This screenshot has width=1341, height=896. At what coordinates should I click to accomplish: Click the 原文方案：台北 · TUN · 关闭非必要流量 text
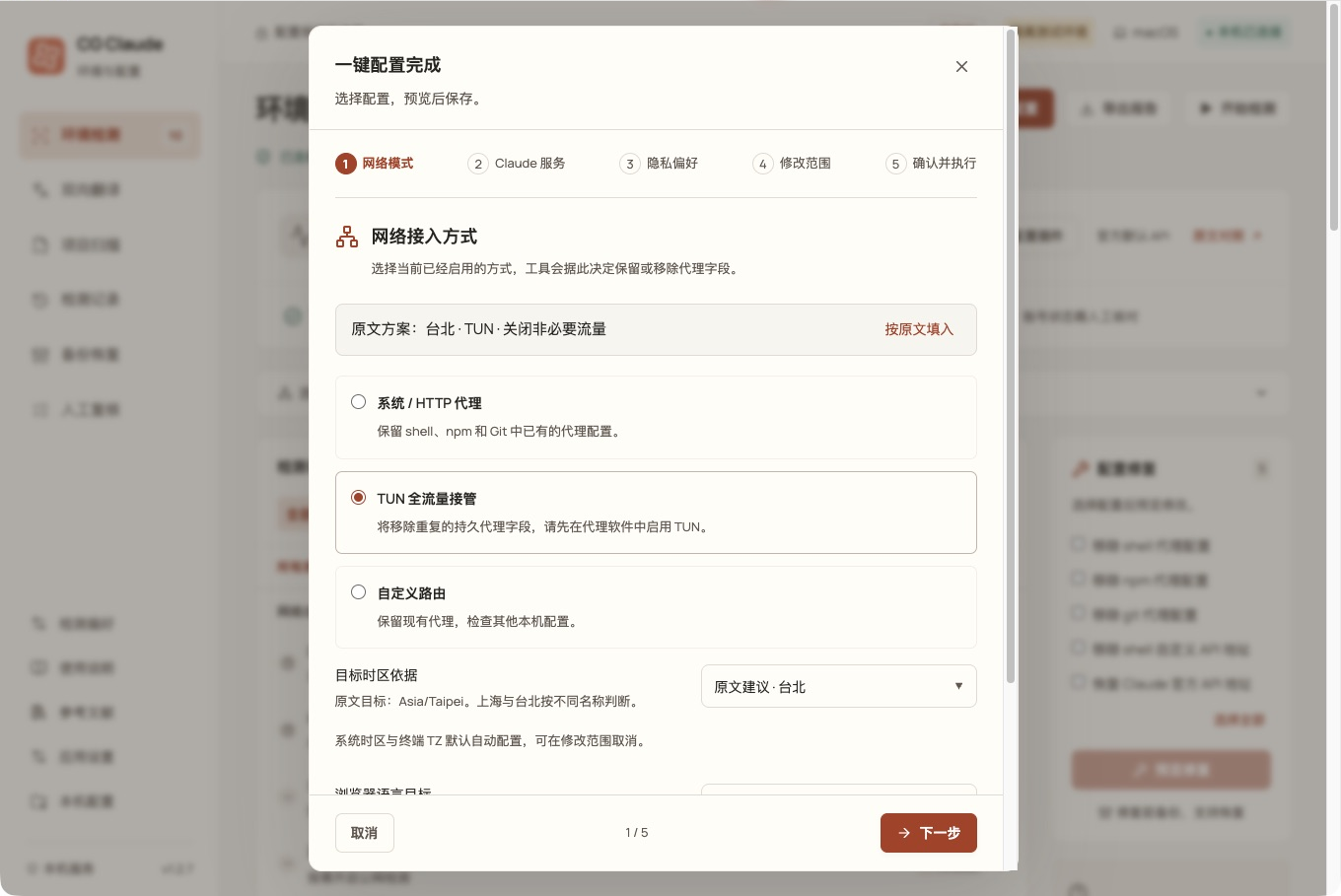click(x=479, y=329)
